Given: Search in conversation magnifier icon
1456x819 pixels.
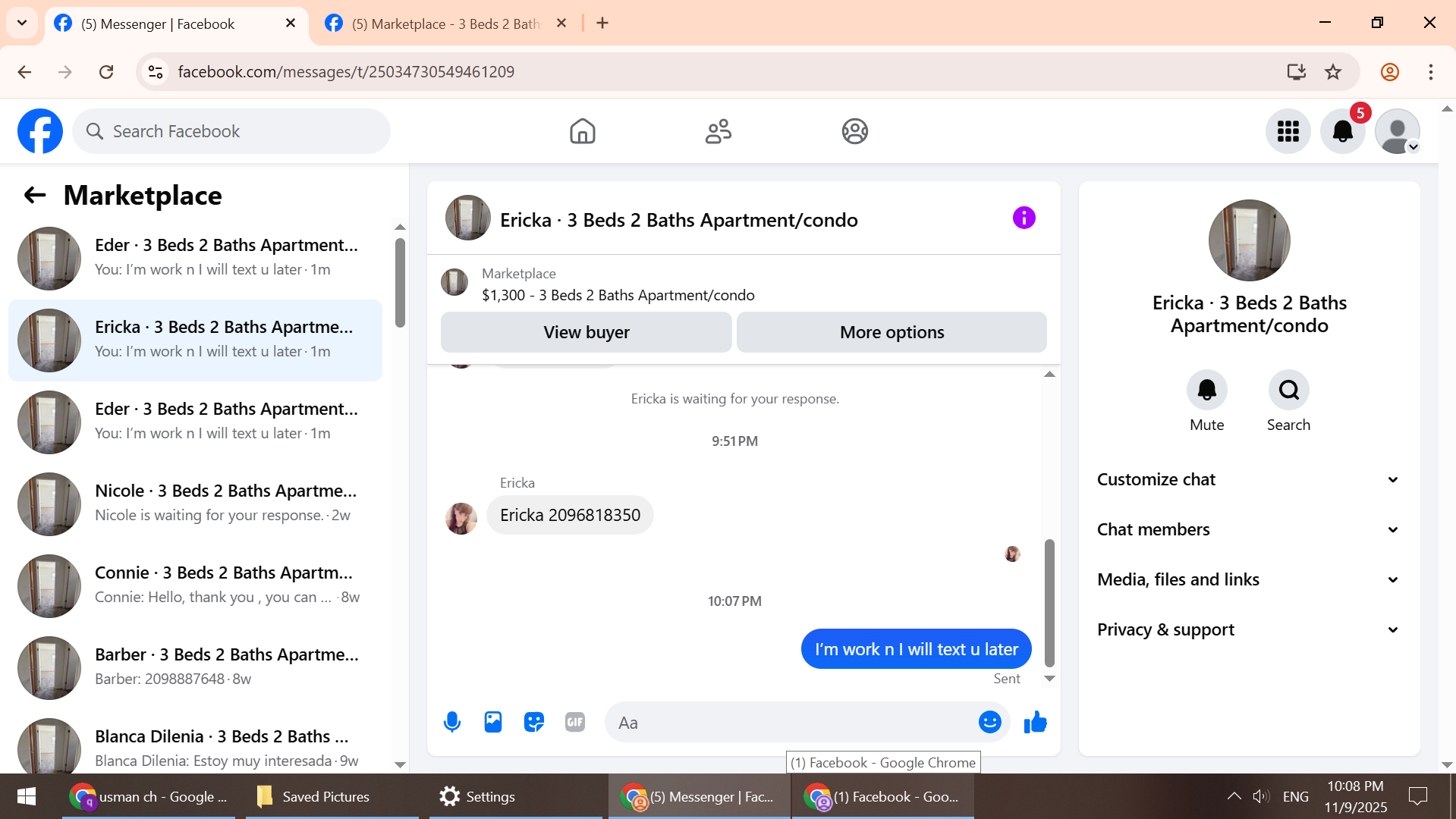Looking at the screenshot, I should (x=1289, y=390).
